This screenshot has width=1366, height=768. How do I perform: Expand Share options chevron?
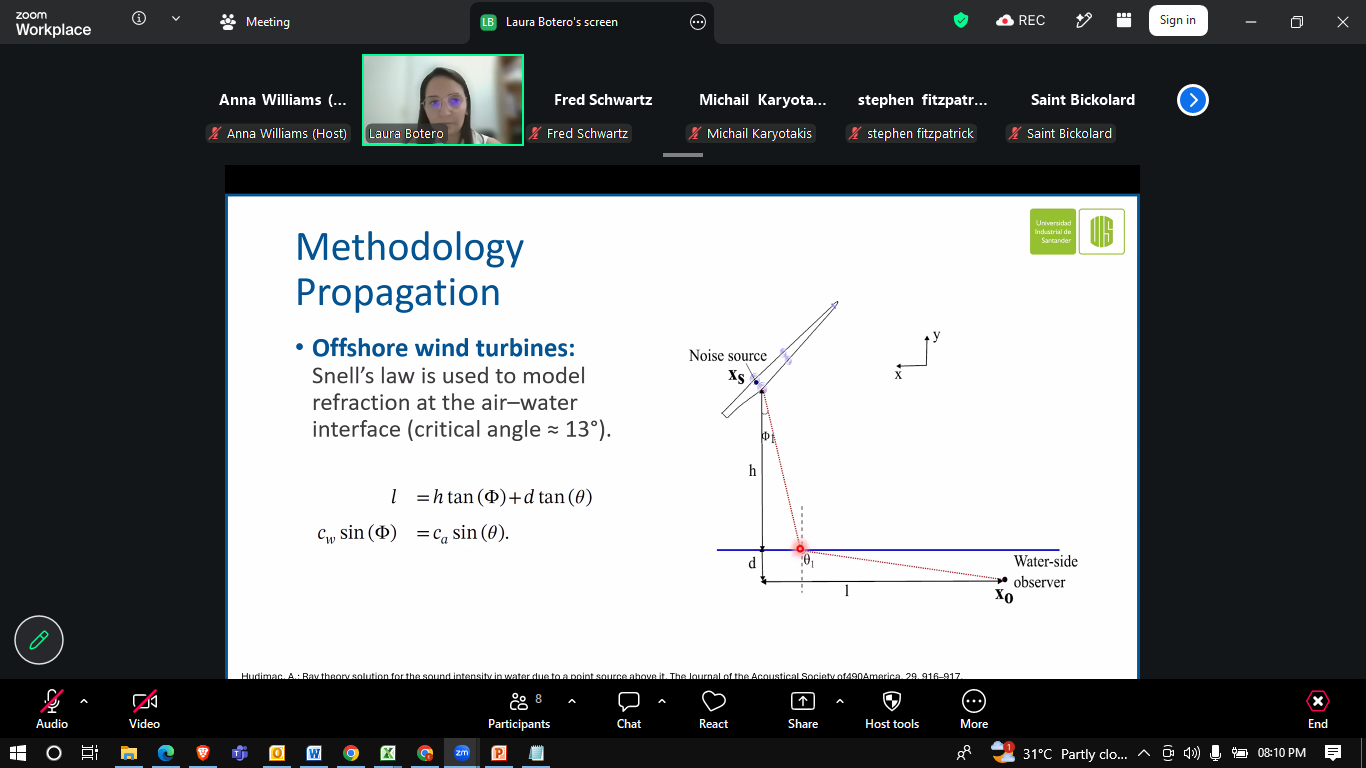(x=840, y=701)
